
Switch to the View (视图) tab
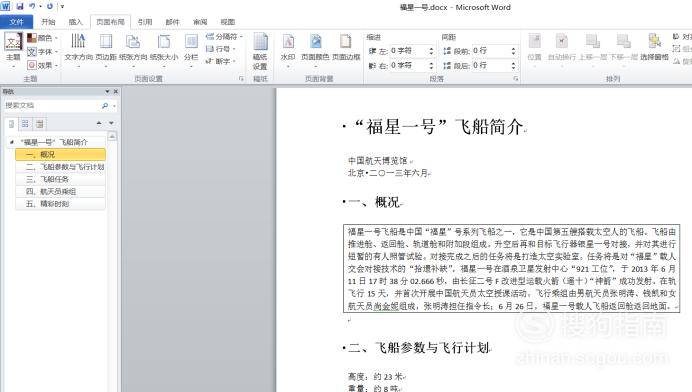227,22
